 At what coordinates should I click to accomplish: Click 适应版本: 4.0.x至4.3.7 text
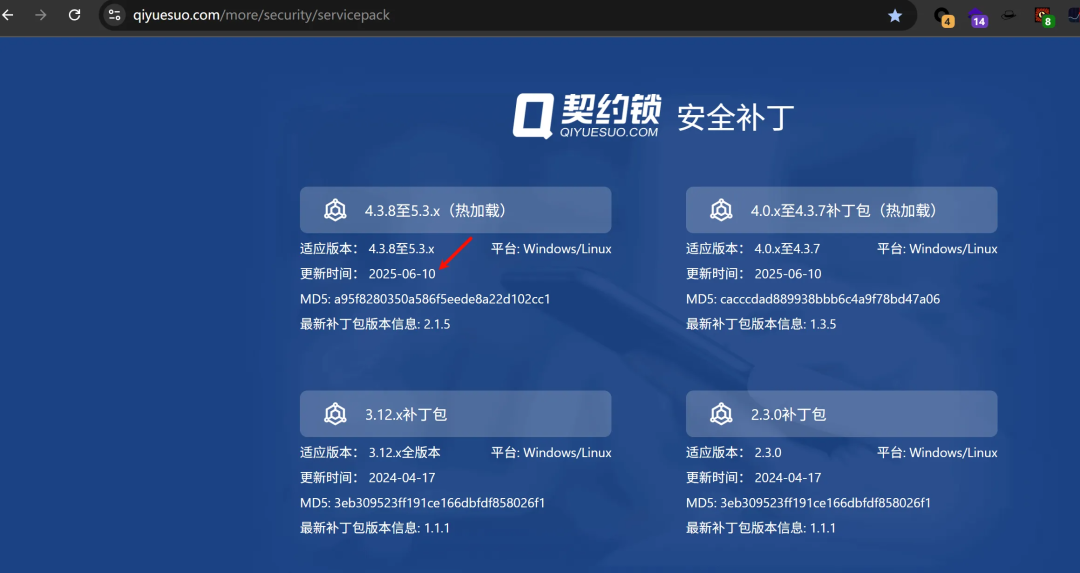[753, 249]
